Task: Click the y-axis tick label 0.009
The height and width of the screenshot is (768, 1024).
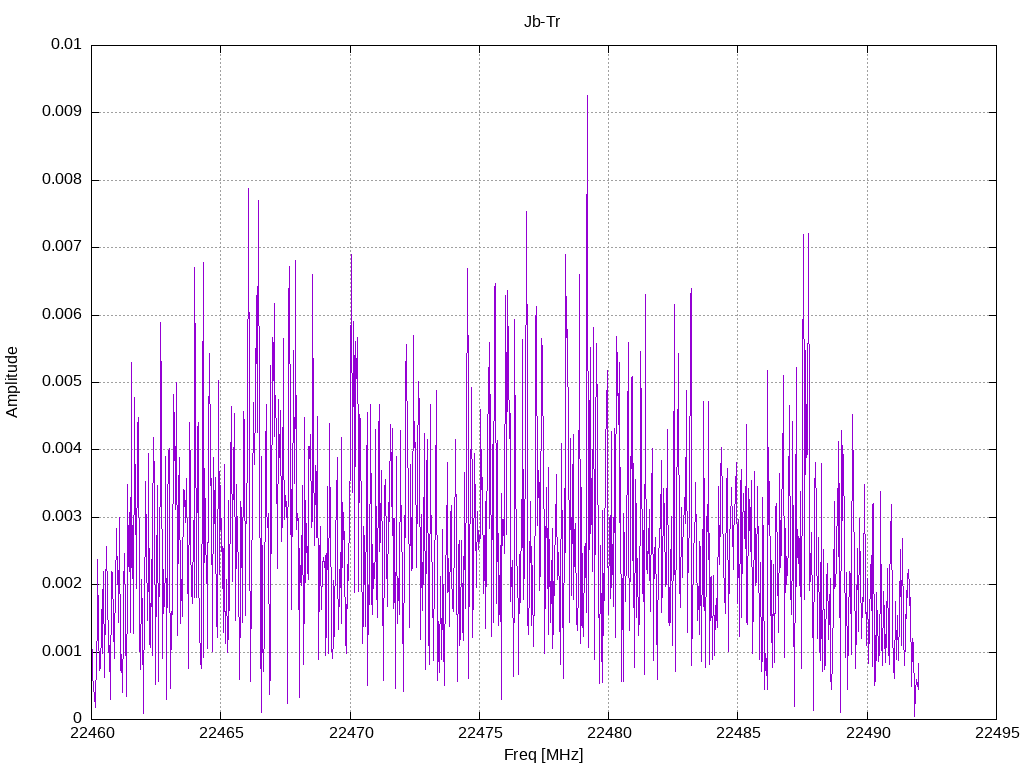Action: 62,112
